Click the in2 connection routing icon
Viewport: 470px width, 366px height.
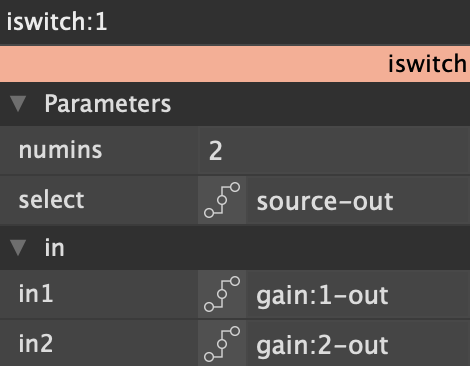pos(222,344)
